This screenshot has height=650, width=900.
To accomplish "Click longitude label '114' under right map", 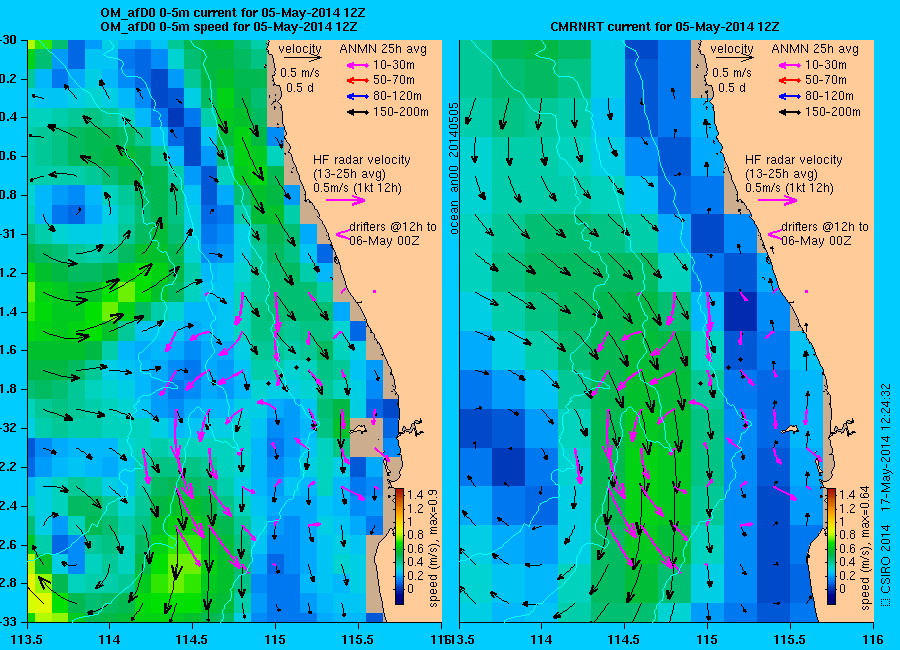I will [x=541, y=639].
